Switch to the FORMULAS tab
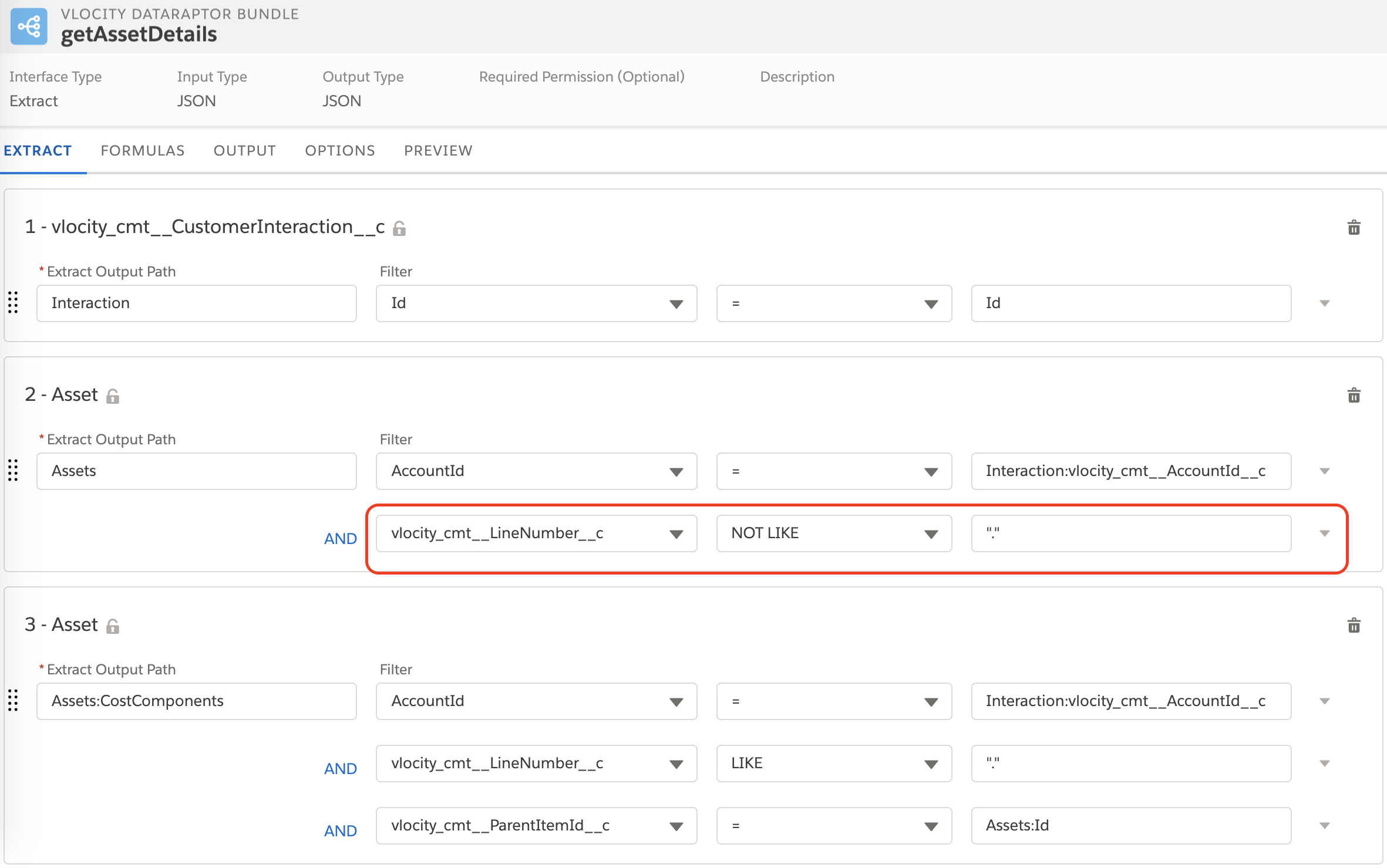 pyautogui.click(x=143, y=151)
